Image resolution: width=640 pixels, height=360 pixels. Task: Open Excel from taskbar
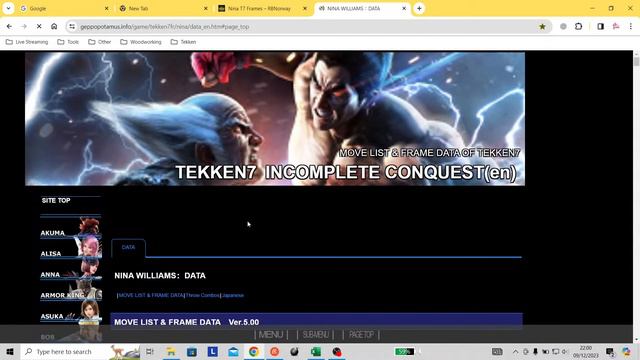[x=316, y=351]
